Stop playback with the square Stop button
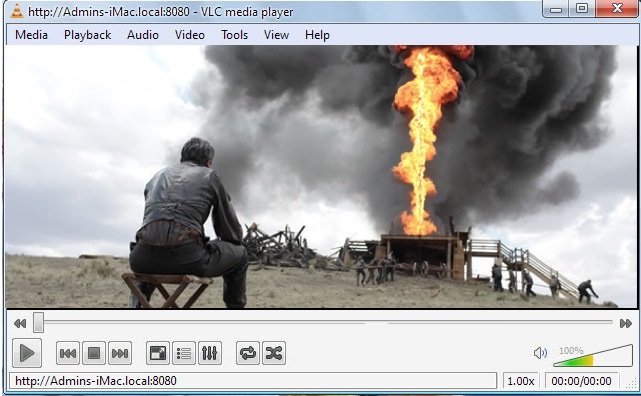The height and width of the screenshot is (396, 641). (94, 353)
